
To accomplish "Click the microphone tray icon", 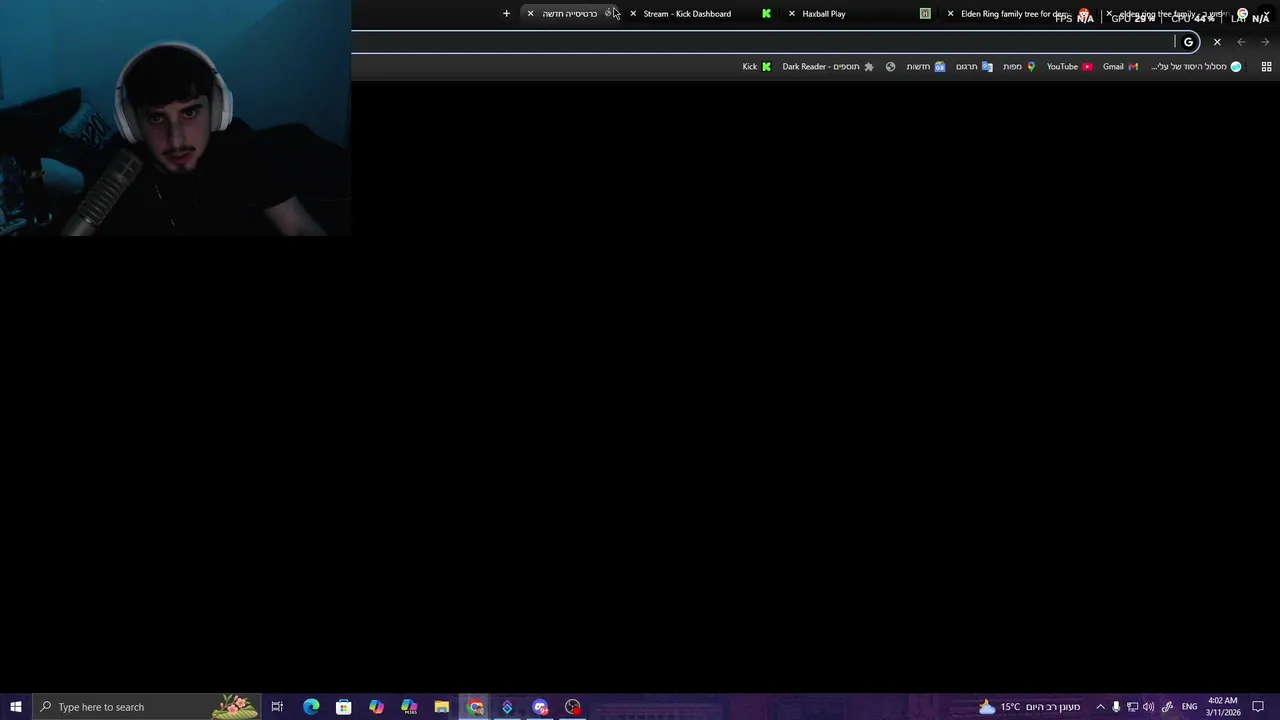I will [1116, 707].
